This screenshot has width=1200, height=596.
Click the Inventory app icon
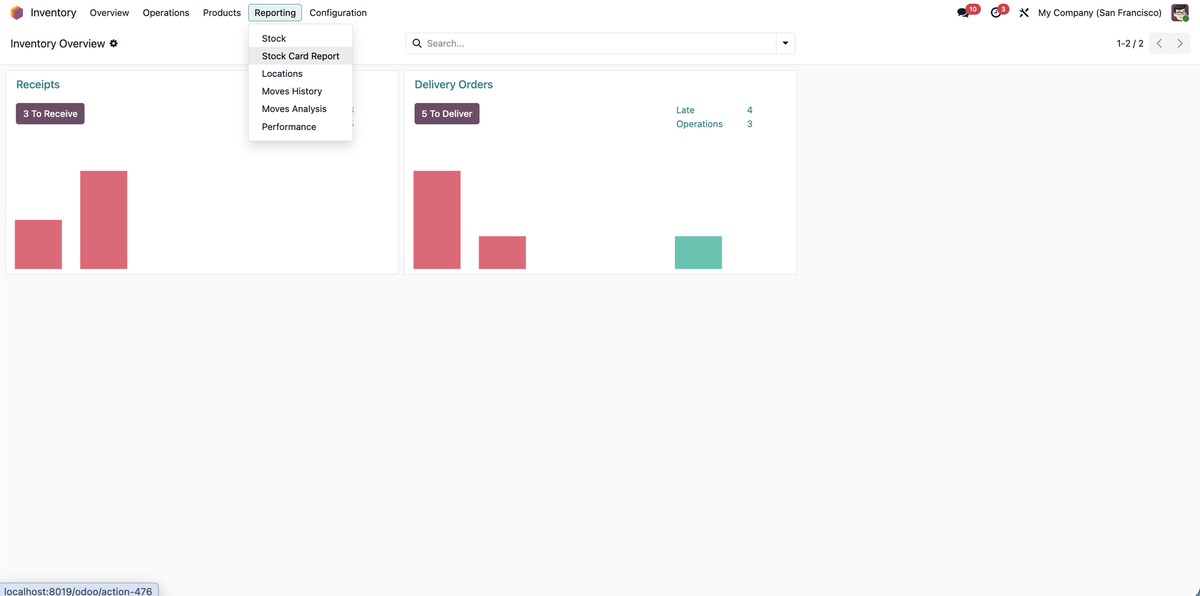15,12
